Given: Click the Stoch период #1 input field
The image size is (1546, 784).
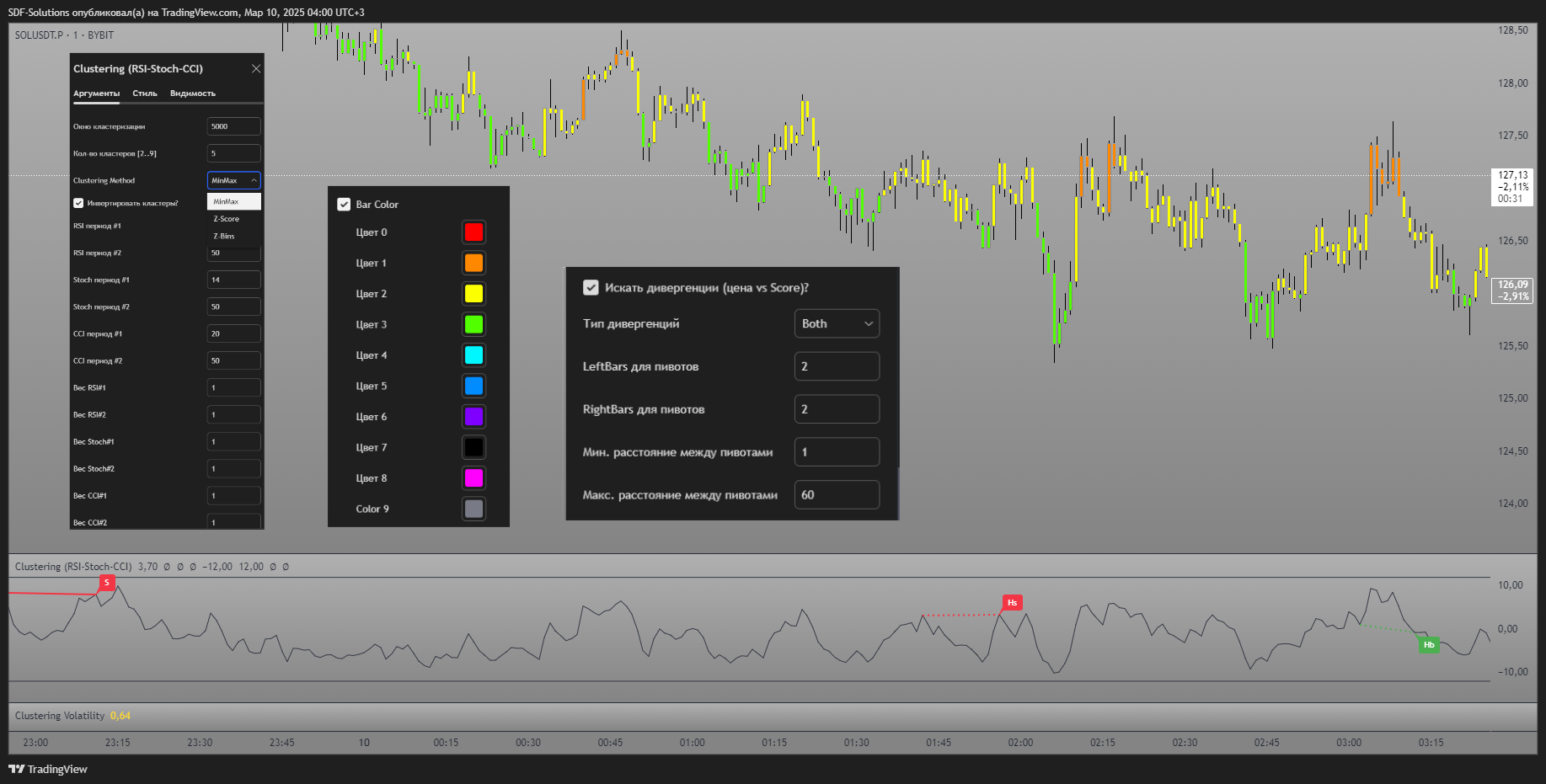Looking at the screenshot, I should [234, 280].
